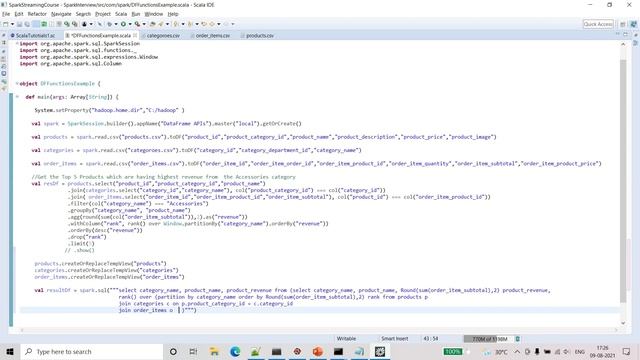Open the Navigate menu
The height and width of the screenshot is (360, 640).
point(61,14)
